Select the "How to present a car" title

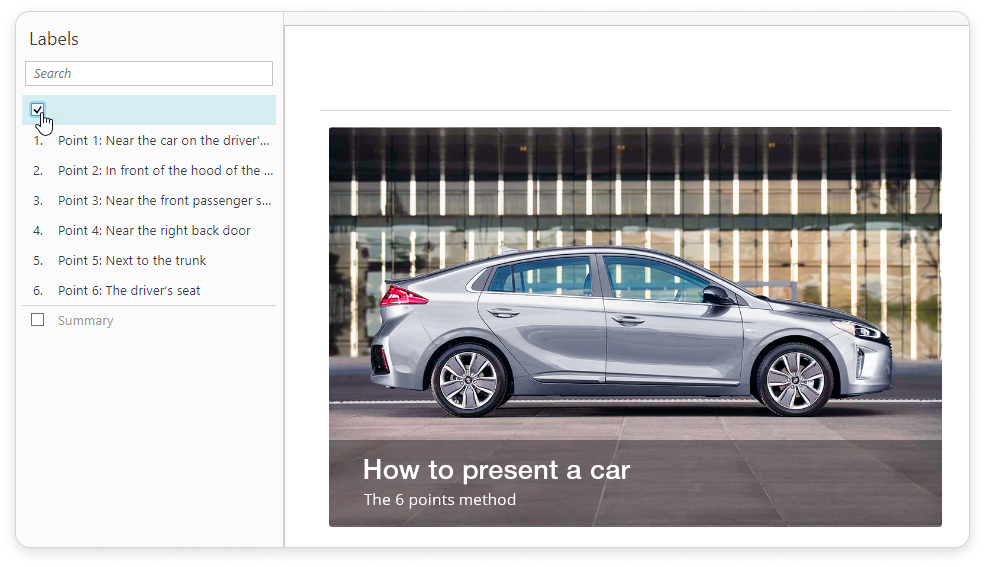click(x=496, y=469)
